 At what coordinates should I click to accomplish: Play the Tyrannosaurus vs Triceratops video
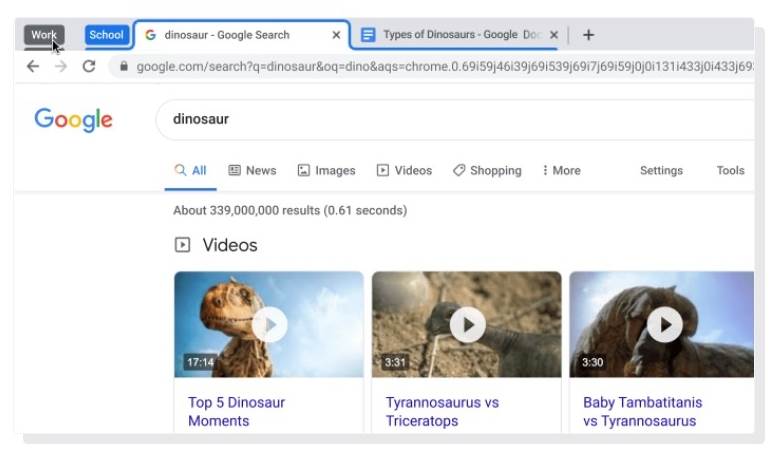466,324
